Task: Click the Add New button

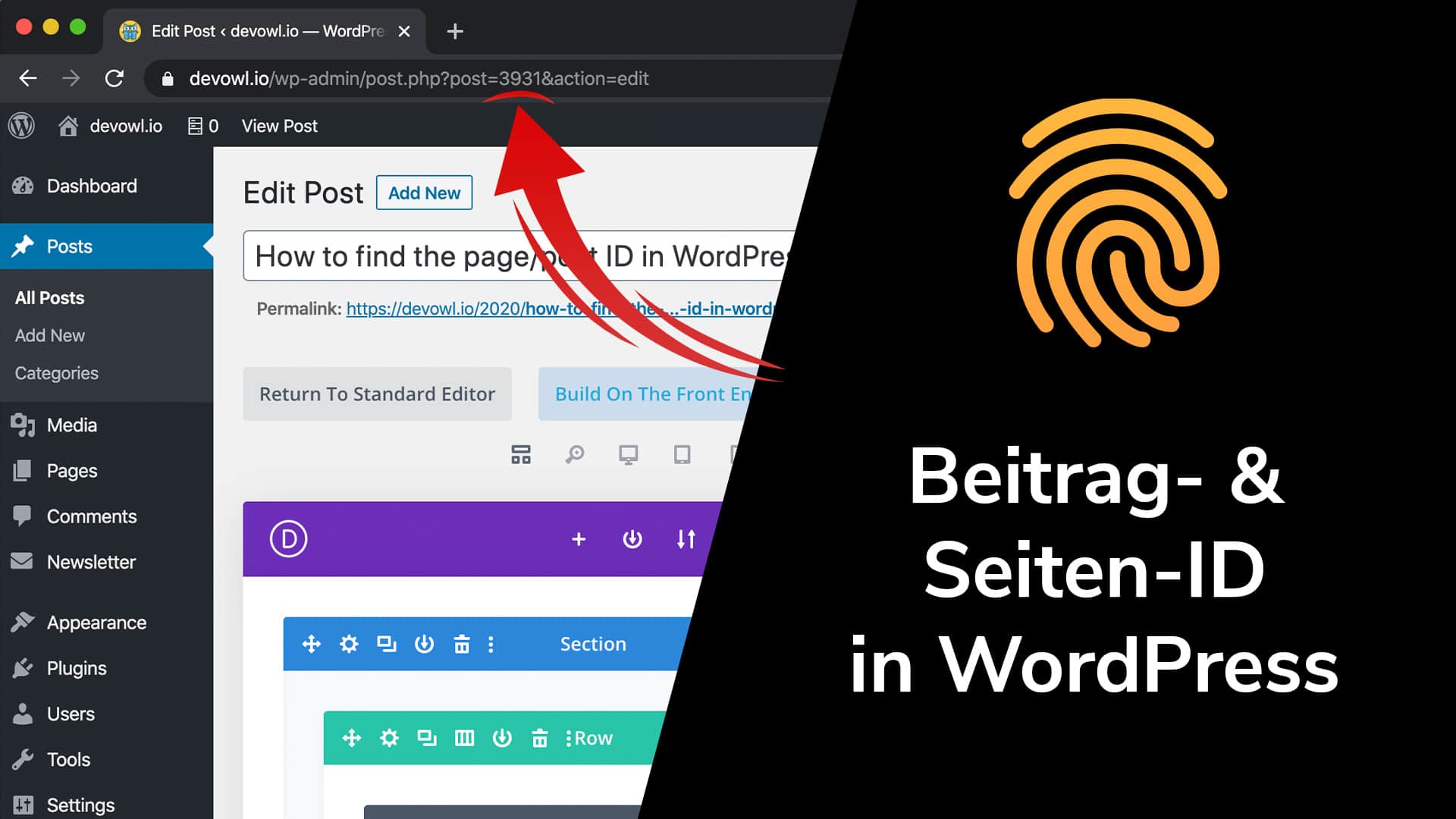Action: coord(424,193)
